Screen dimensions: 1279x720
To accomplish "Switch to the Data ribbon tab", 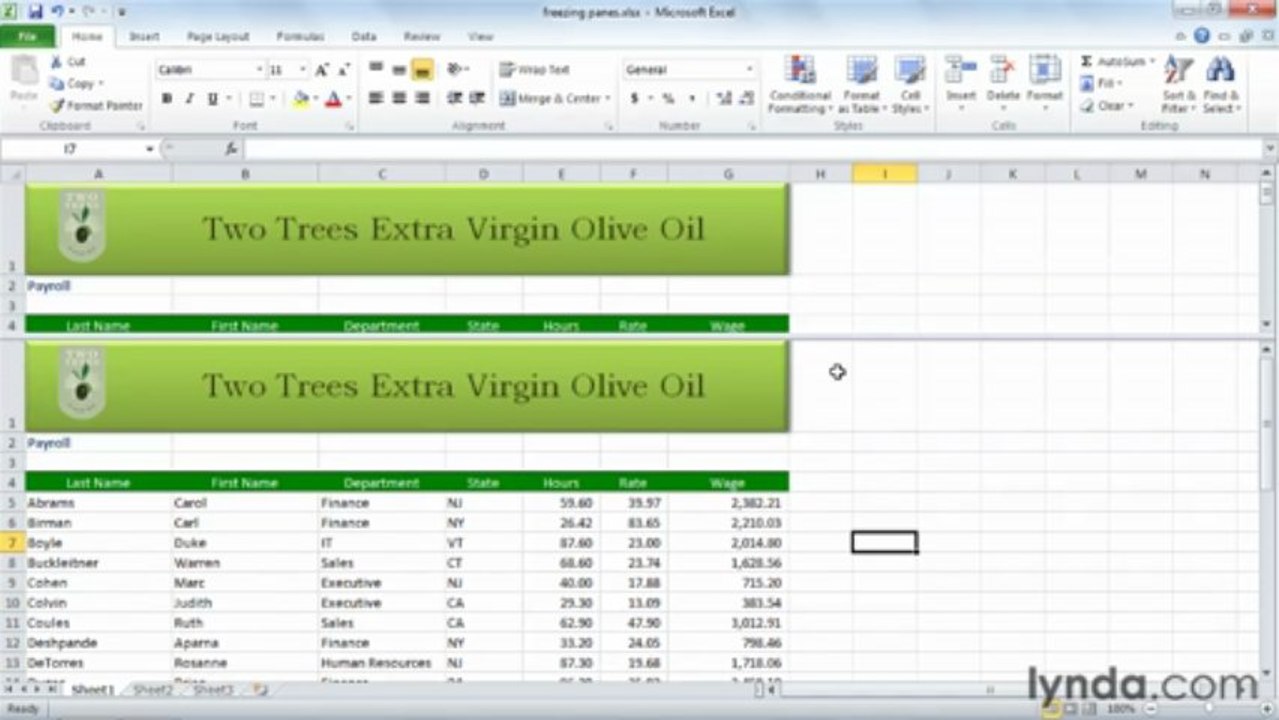I will tap(364, 36).
